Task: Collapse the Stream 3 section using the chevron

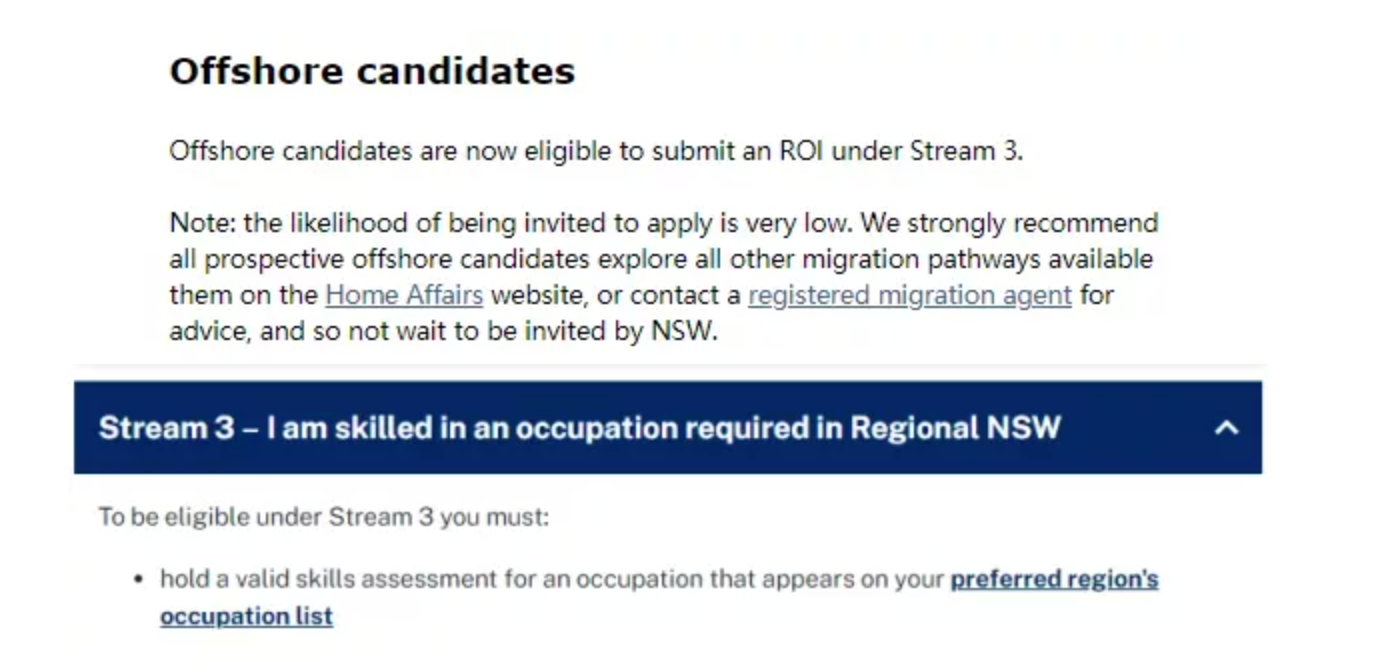Action: pyautogui.click(x=1226, y=428)
